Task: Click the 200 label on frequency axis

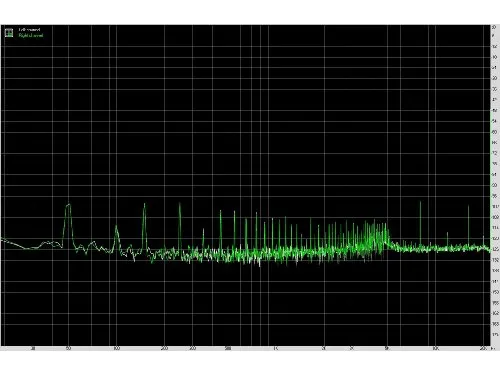Action: click(164, 349)
